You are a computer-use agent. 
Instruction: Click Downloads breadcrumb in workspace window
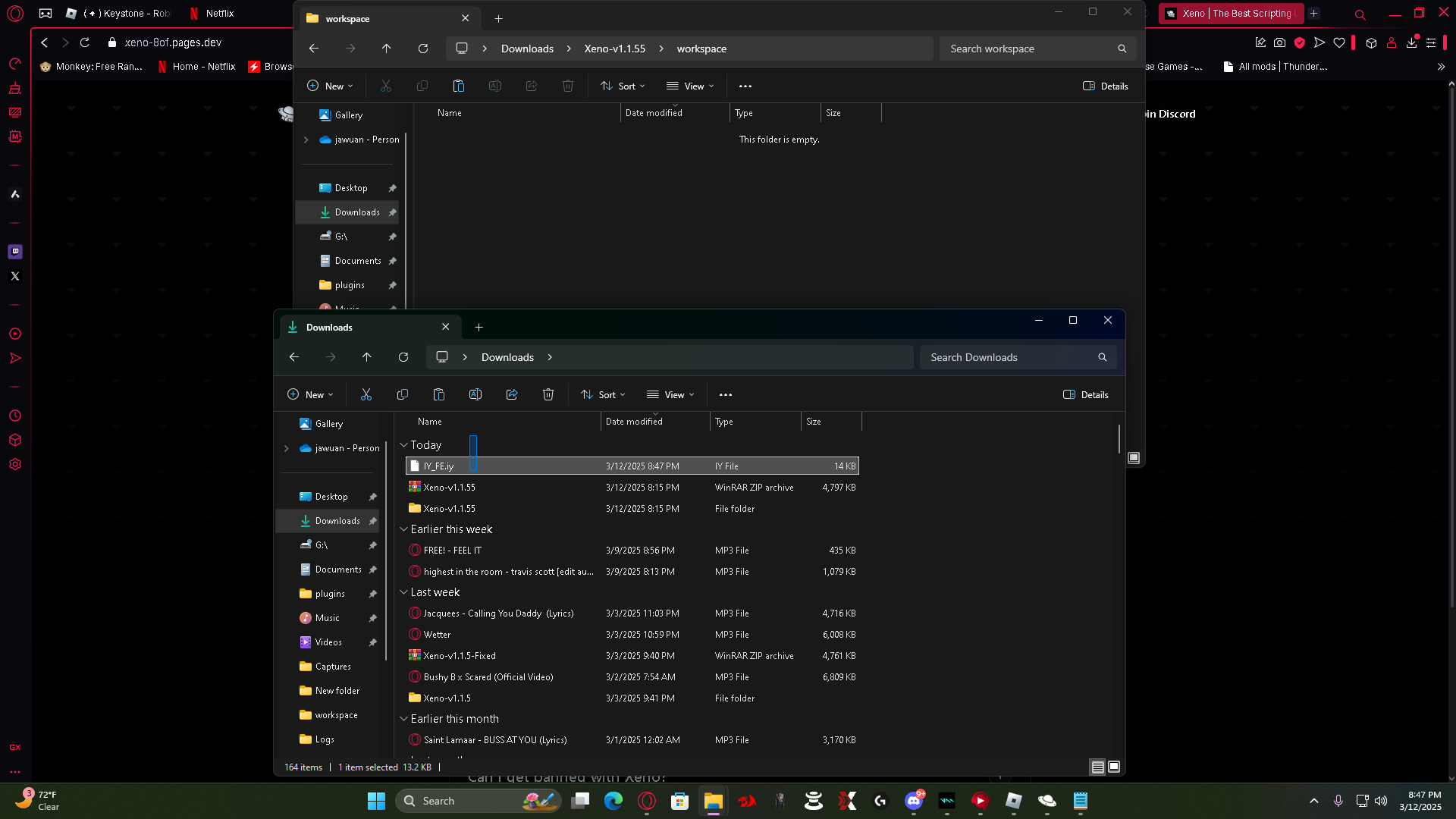527,49
